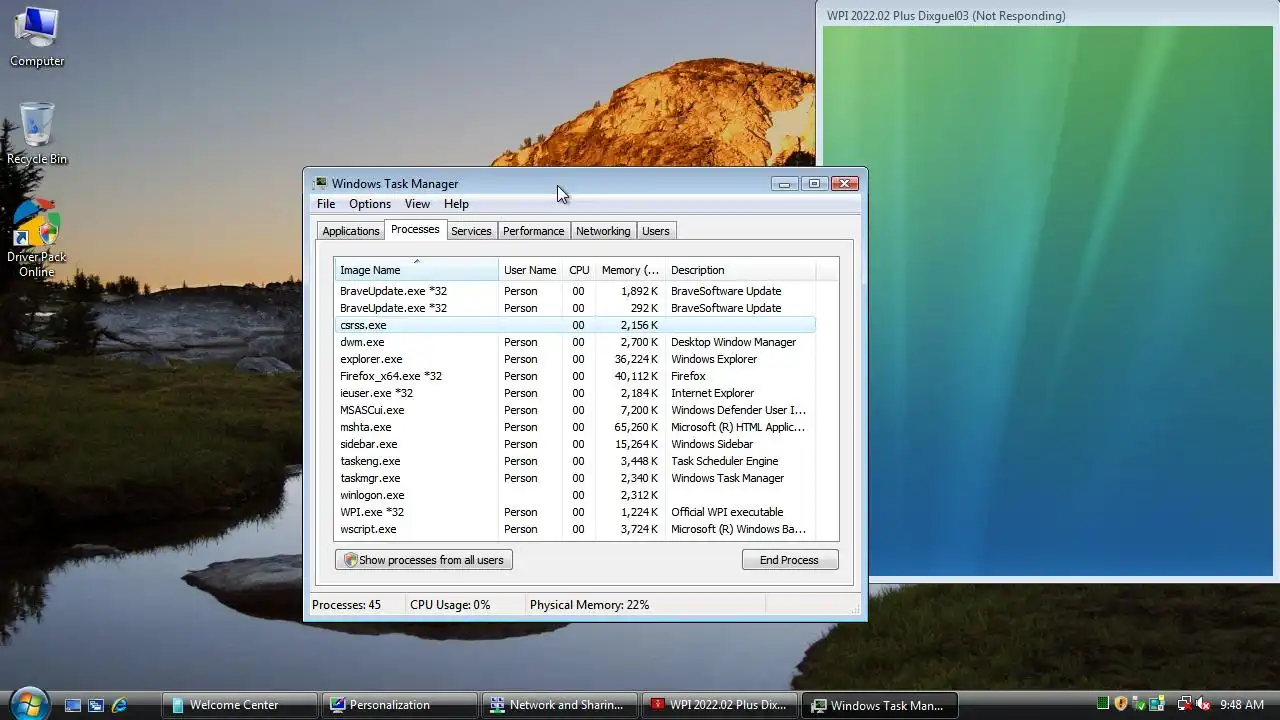Select the ieuser.exe *32 process row
Viewport: 1280px width, 720px height.
pyautogui.click(x=575, y=393)
